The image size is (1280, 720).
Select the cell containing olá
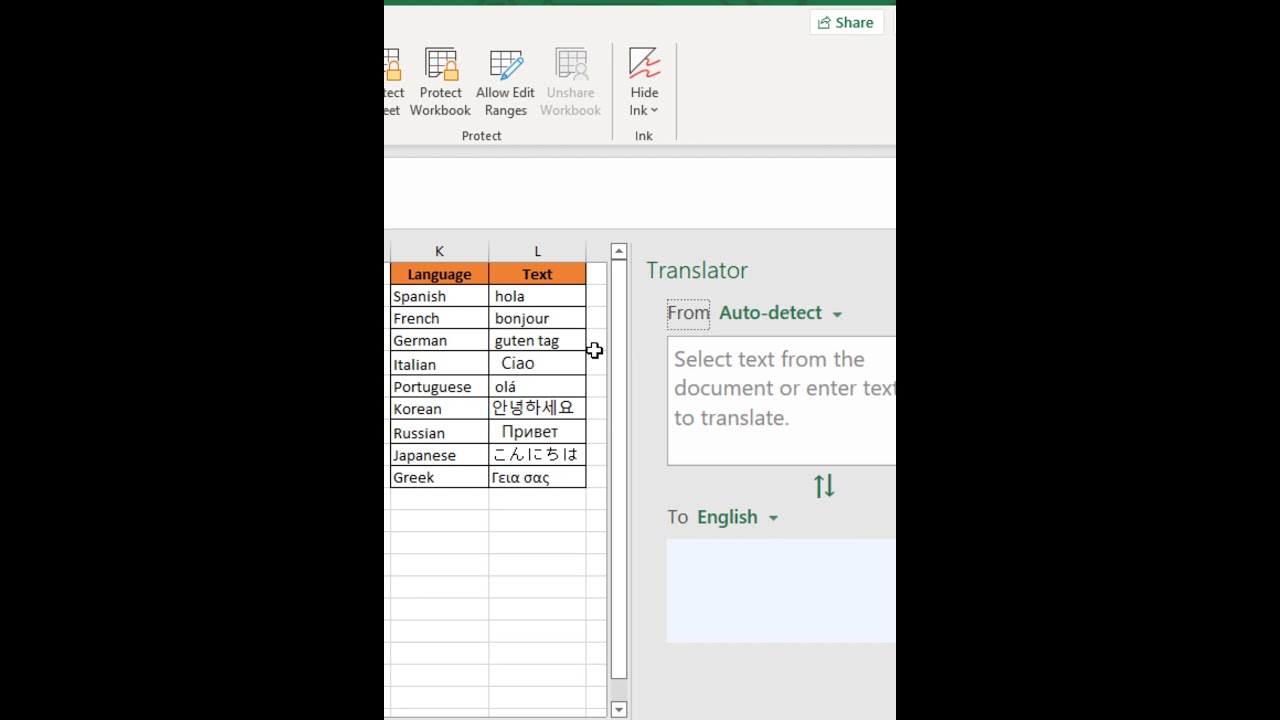point(537,387)
